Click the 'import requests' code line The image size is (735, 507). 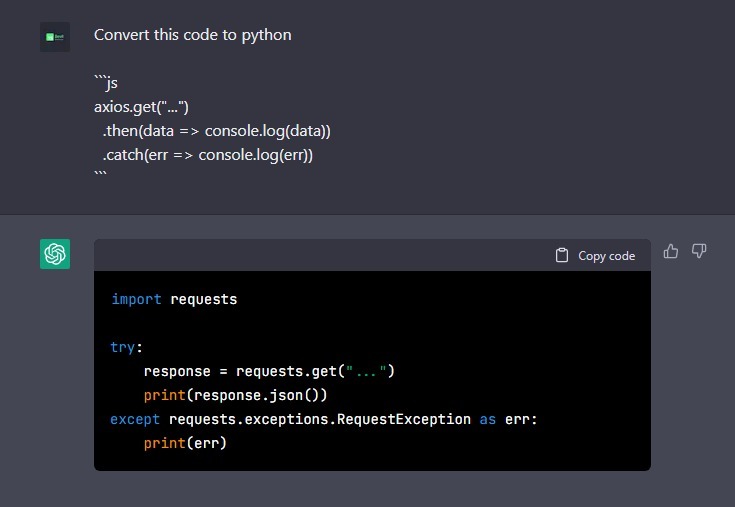tap(174, 299)
